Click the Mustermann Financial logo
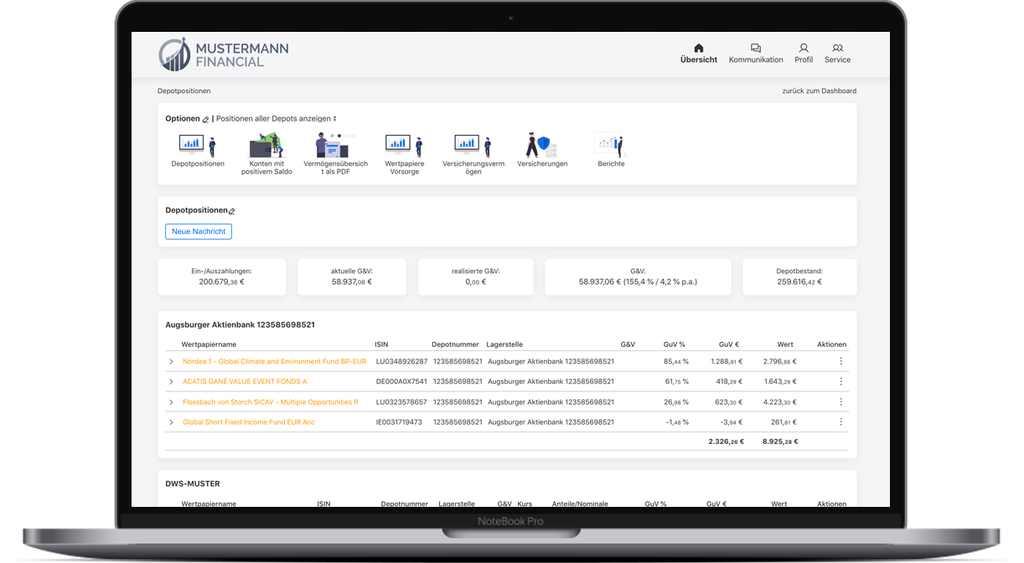This screenshot has width=1024, height=563. coord(223,54)
